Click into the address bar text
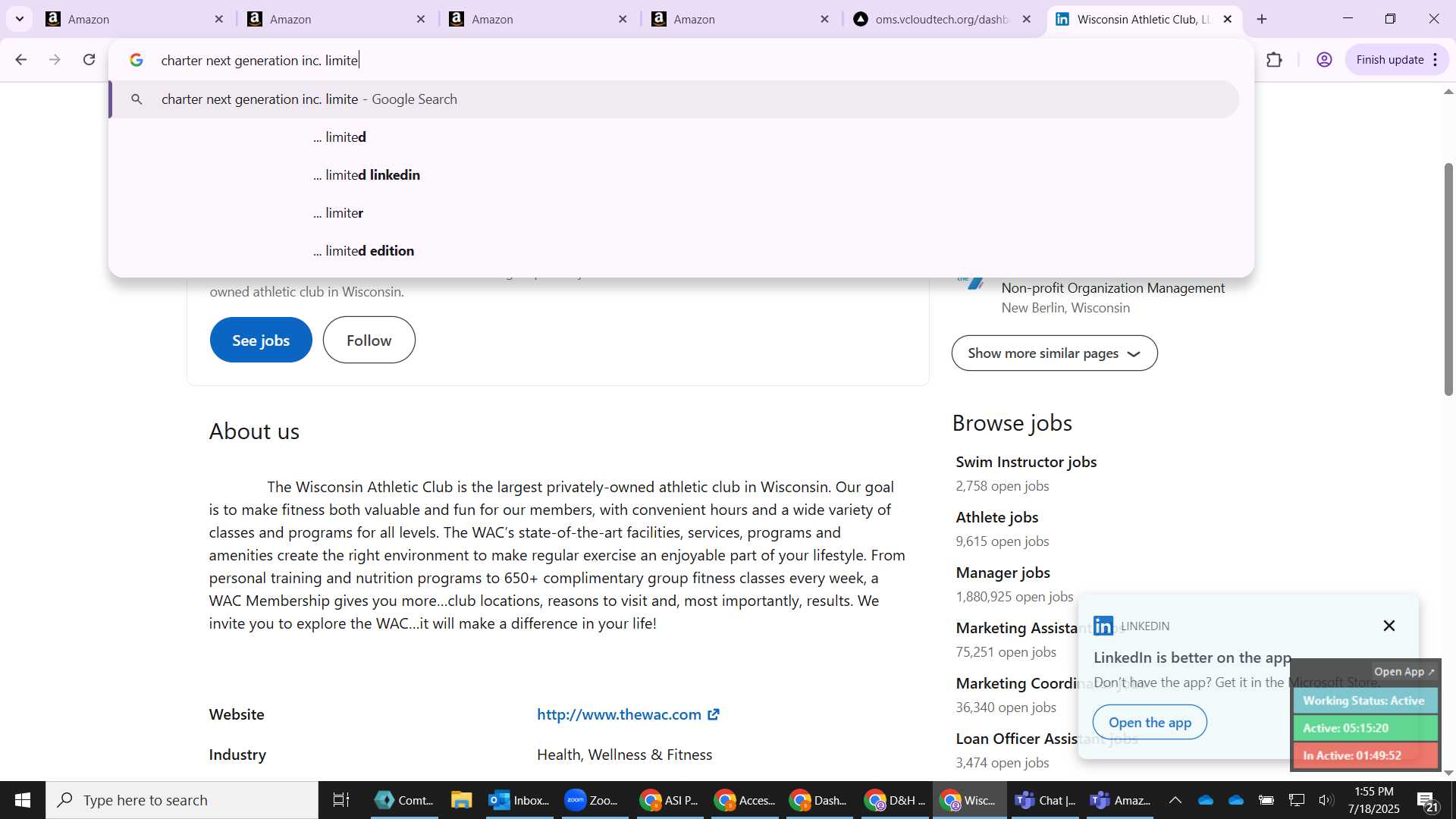This screenshot has width=1456, height=819. pos(259,60)
